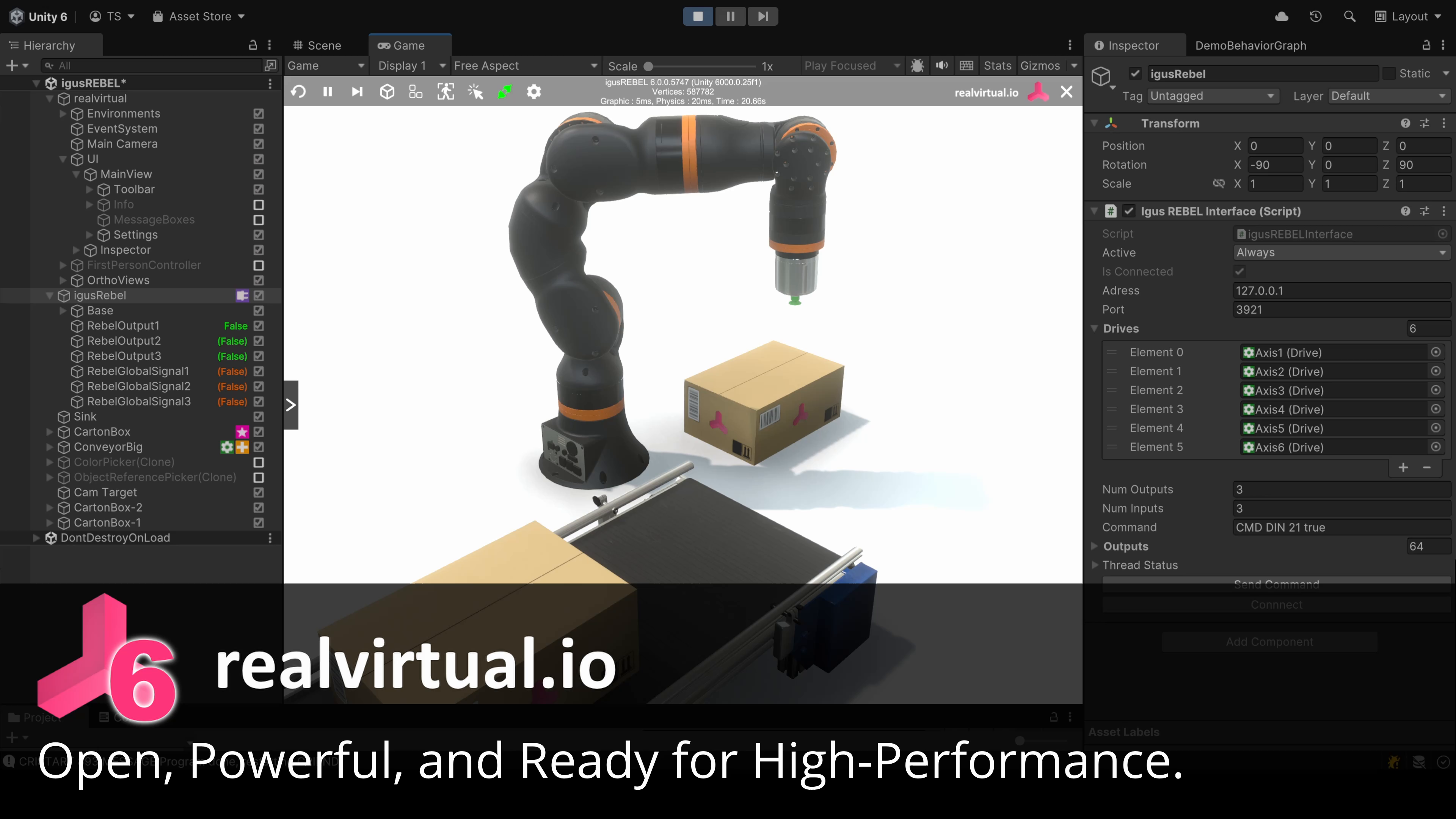Click the in-game step forward icon
The image size is (1456, 819).
357,91
